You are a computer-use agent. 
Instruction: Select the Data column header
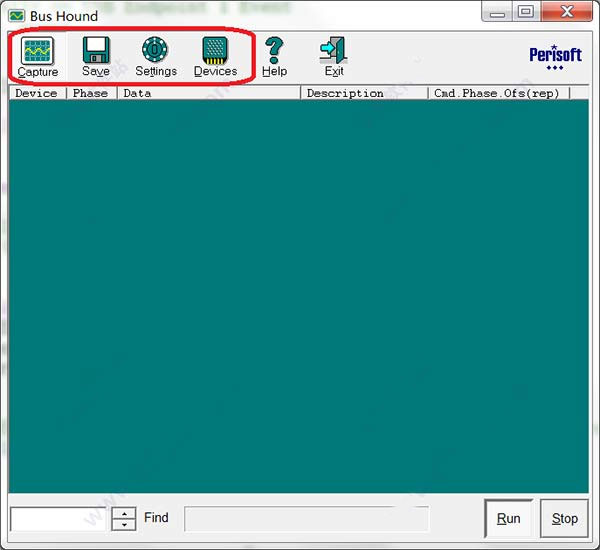click(x=209, y=93)
